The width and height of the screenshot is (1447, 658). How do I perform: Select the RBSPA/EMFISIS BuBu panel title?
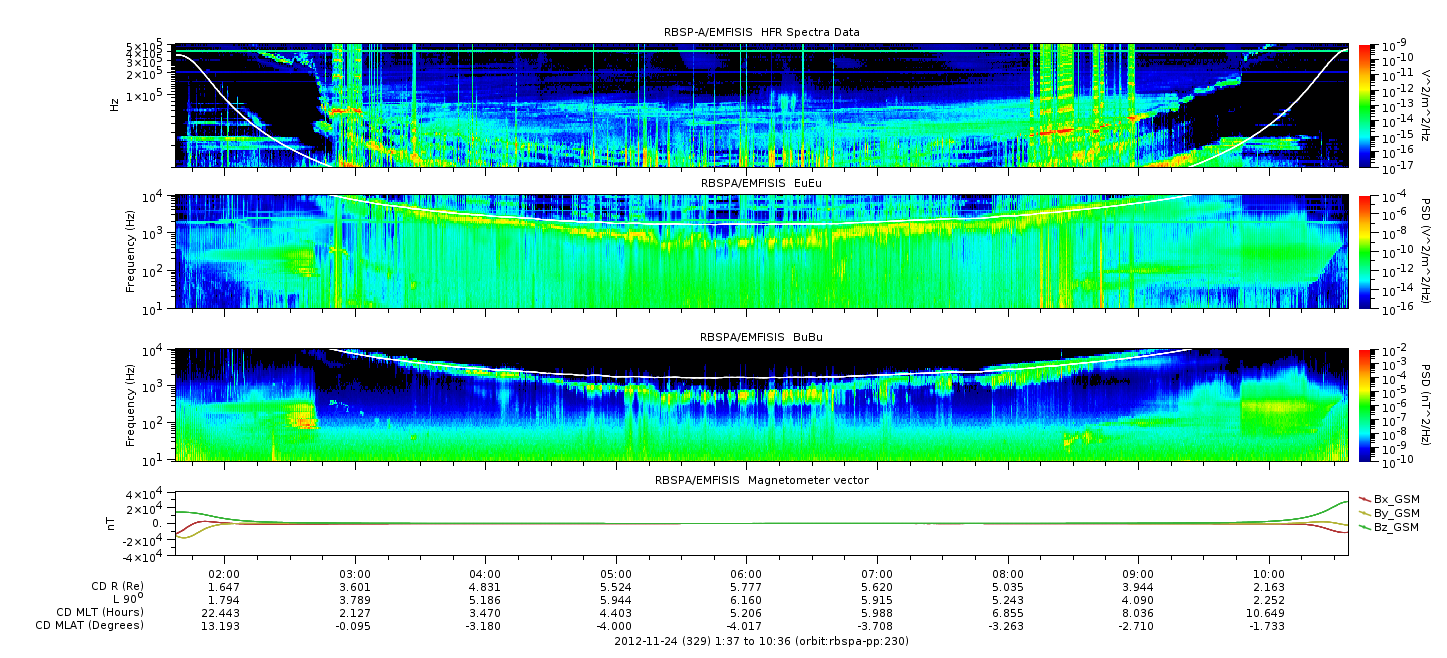pos(761,338)
